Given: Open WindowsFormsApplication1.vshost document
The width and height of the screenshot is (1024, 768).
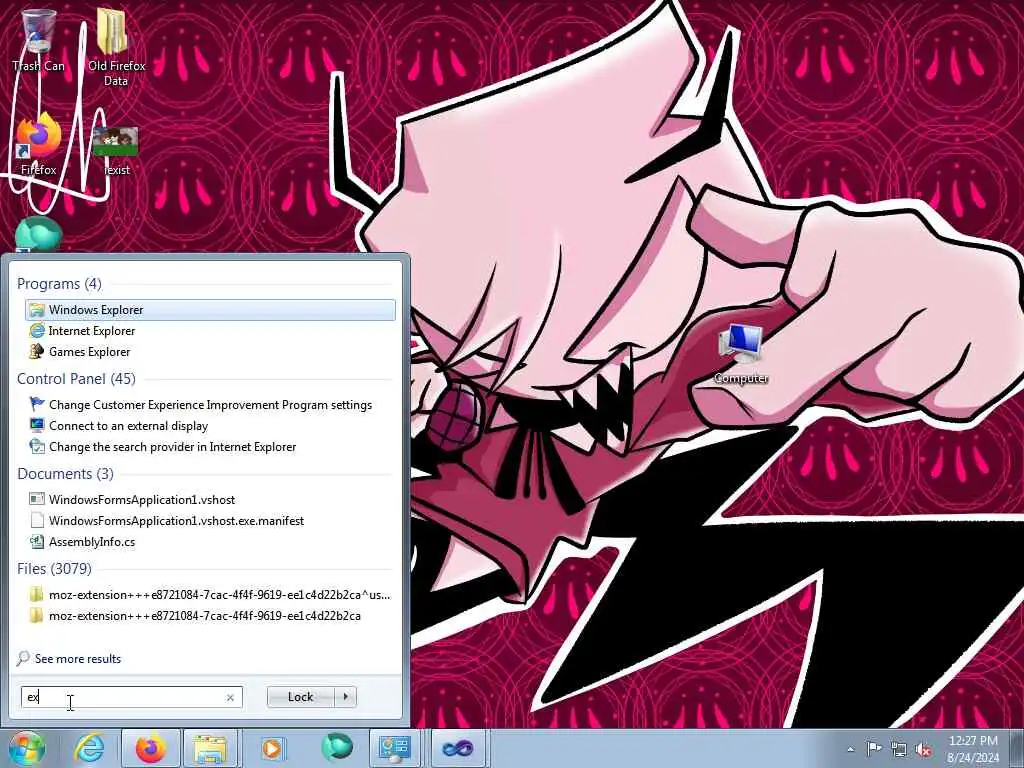Looking at the screenshot, I should tap(210, 500).
